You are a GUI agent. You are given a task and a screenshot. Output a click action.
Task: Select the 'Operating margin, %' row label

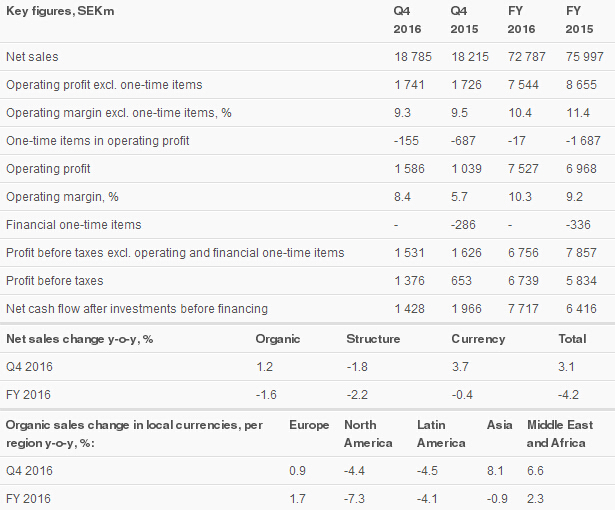click(x=62, y=197)
